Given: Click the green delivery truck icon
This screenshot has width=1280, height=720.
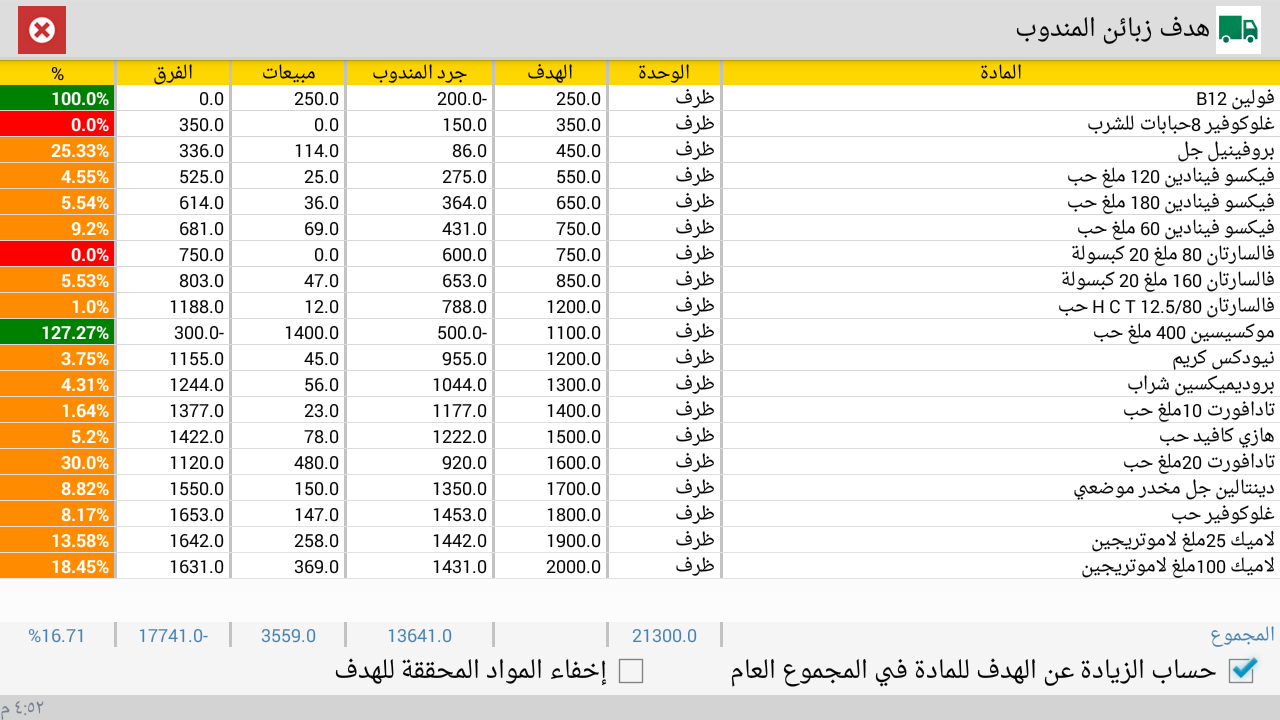Looking at the screenshot, I should tap(1238, 29).
